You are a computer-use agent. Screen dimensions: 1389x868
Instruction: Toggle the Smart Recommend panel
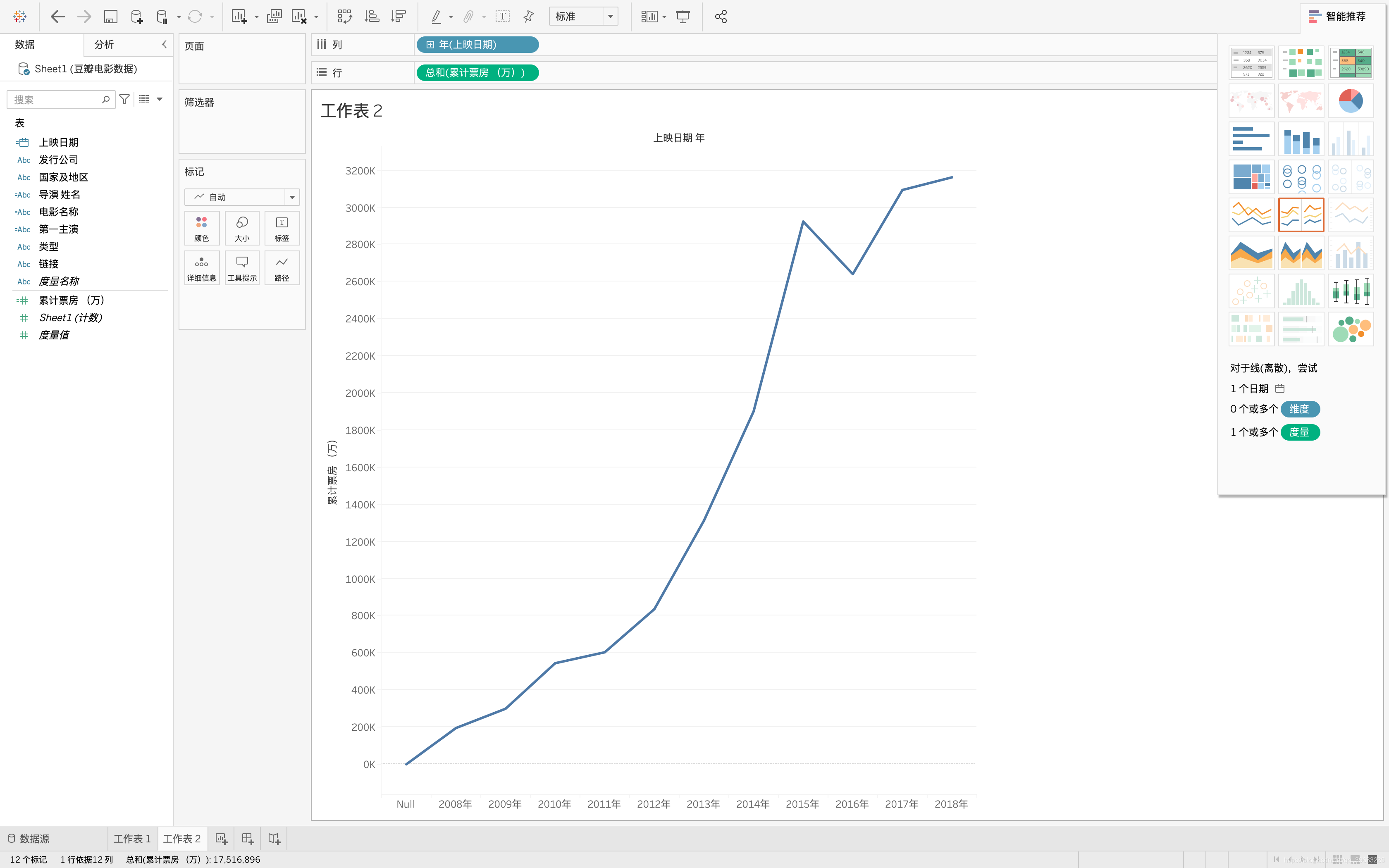(1337, 17)
